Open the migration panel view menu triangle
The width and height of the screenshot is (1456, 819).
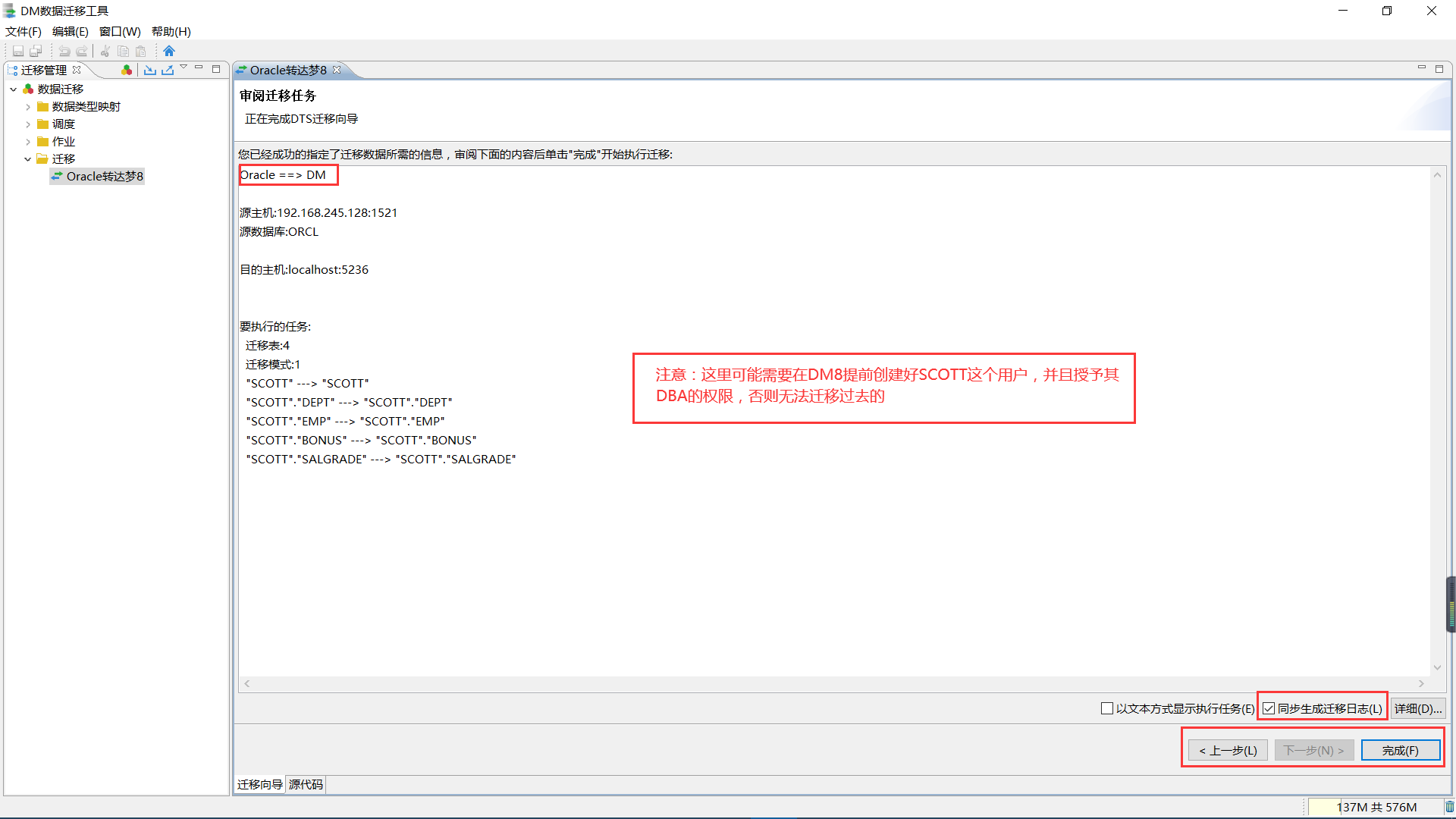tap(184, 67)
